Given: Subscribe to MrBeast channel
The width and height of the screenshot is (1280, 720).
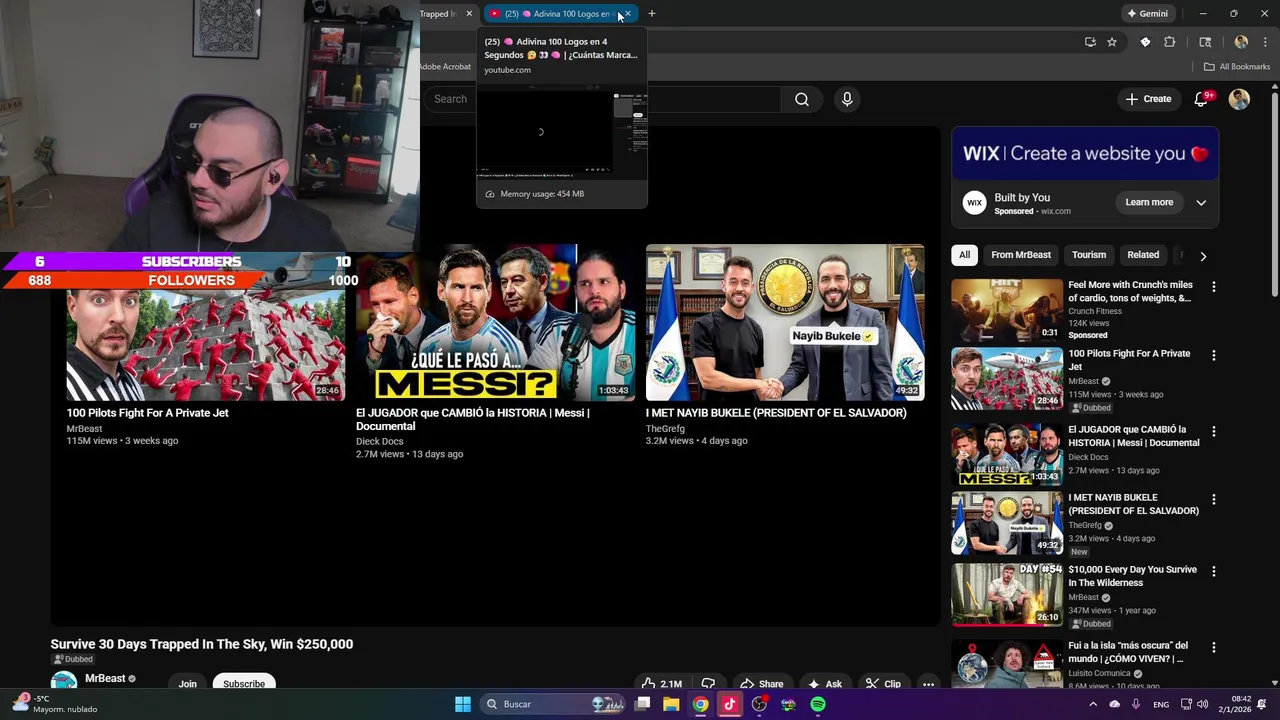Looking at the screenshot, I should click(244, 683).
